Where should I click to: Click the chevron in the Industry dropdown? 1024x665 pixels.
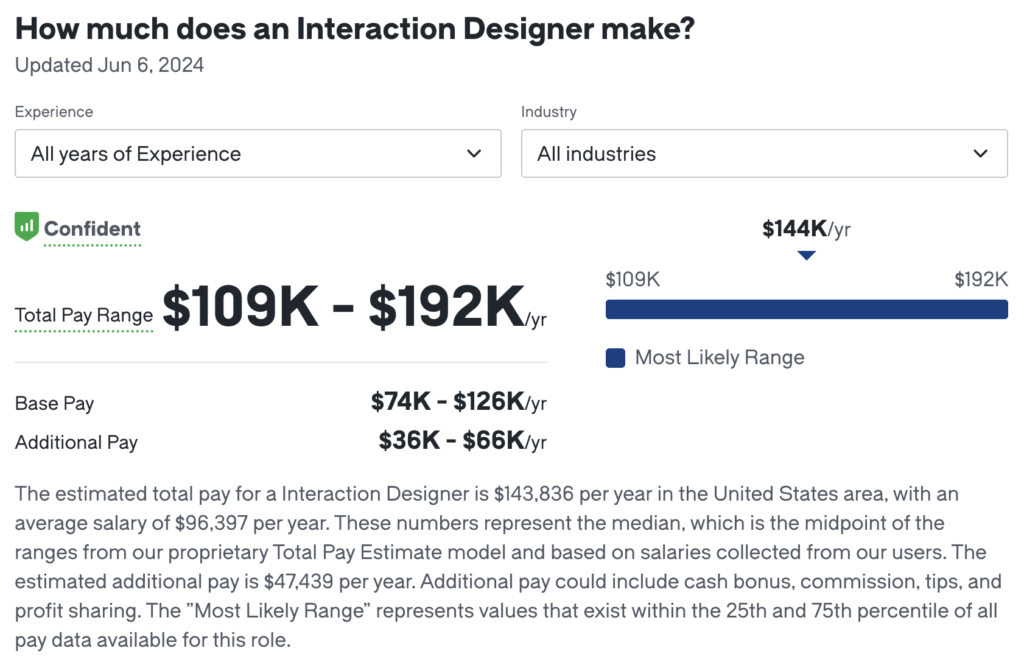[x=980, y=154]
